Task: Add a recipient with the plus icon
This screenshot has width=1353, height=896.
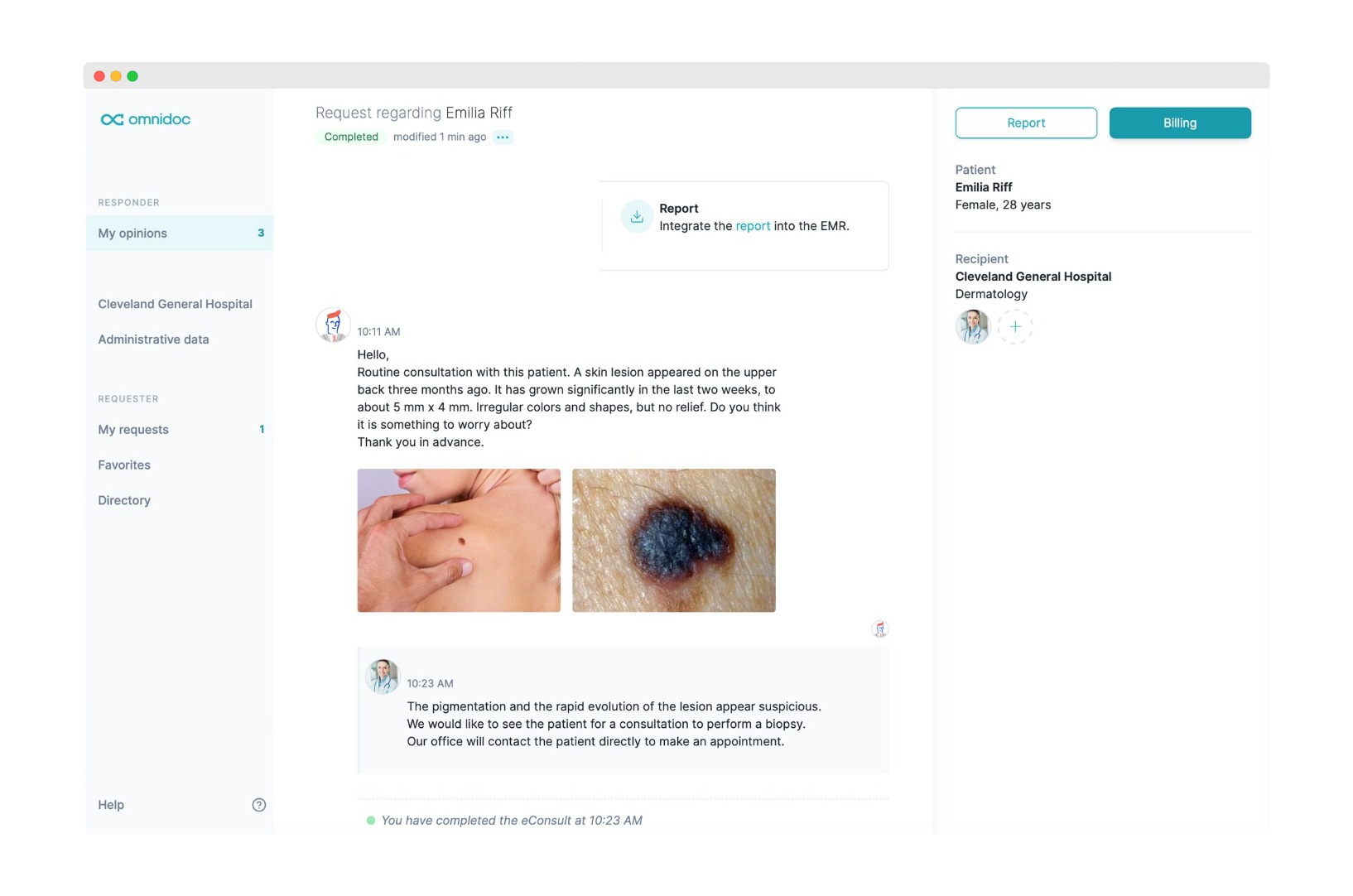Action: 1015,327
